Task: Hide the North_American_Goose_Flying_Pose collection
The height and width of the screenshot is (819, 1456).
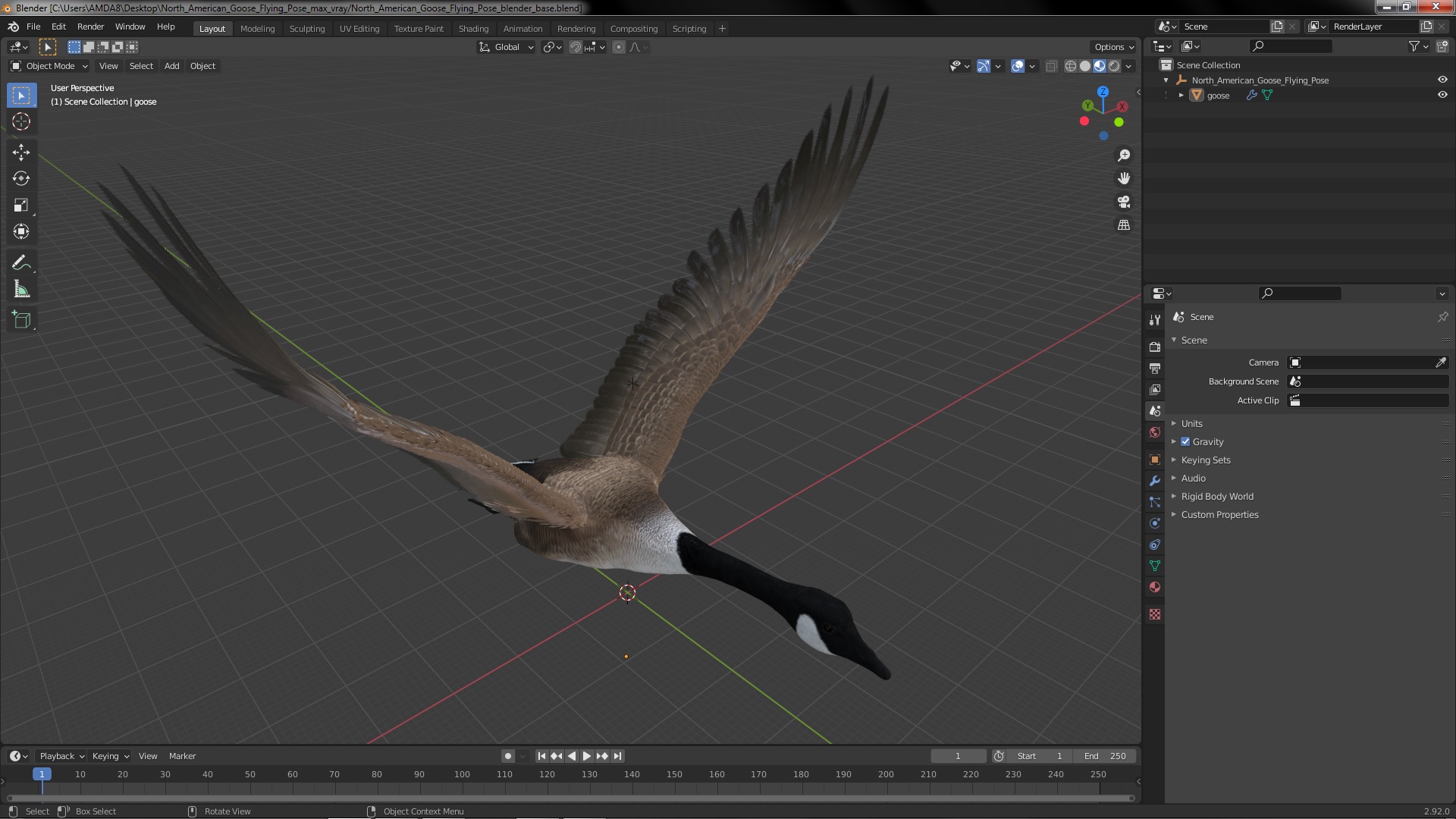Action: coord(1442,80)
